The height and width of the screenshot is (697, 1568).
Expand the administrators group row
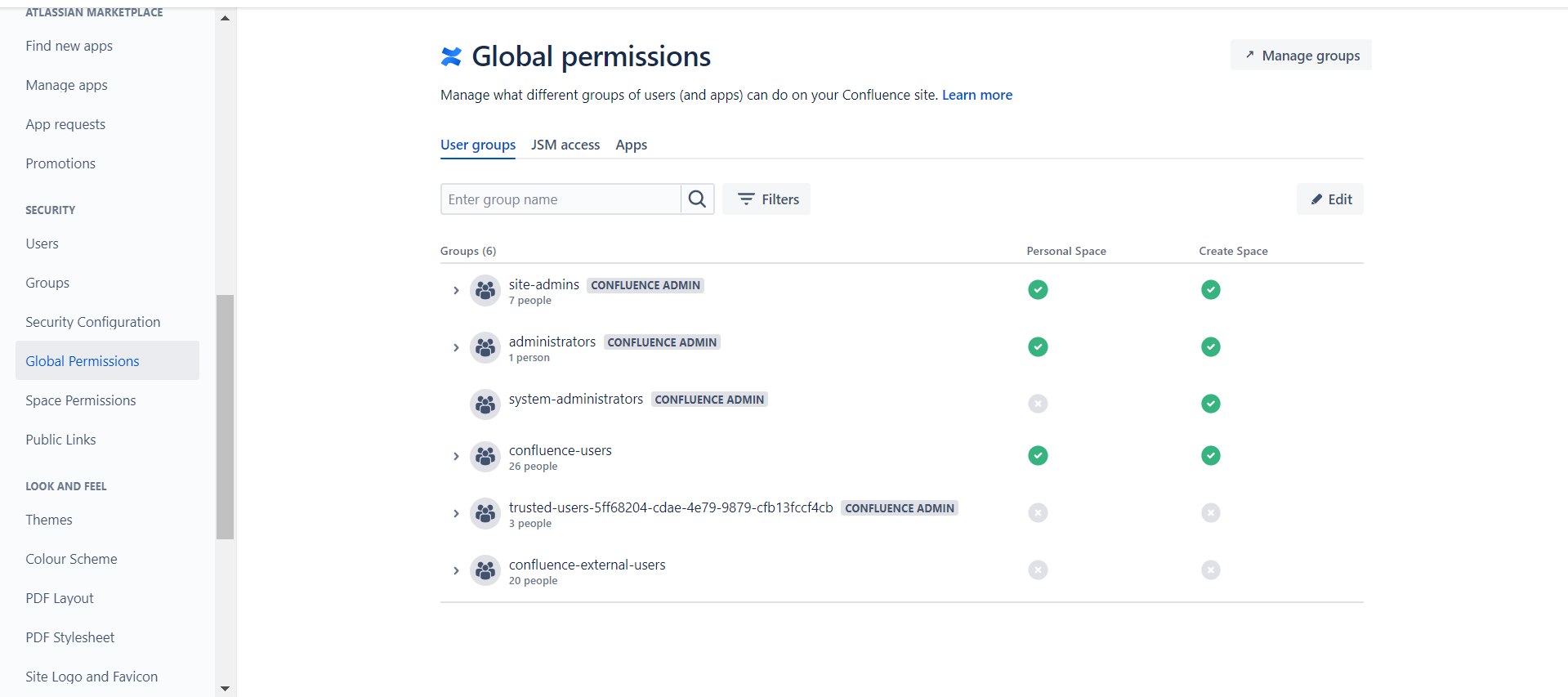point(456,348)
